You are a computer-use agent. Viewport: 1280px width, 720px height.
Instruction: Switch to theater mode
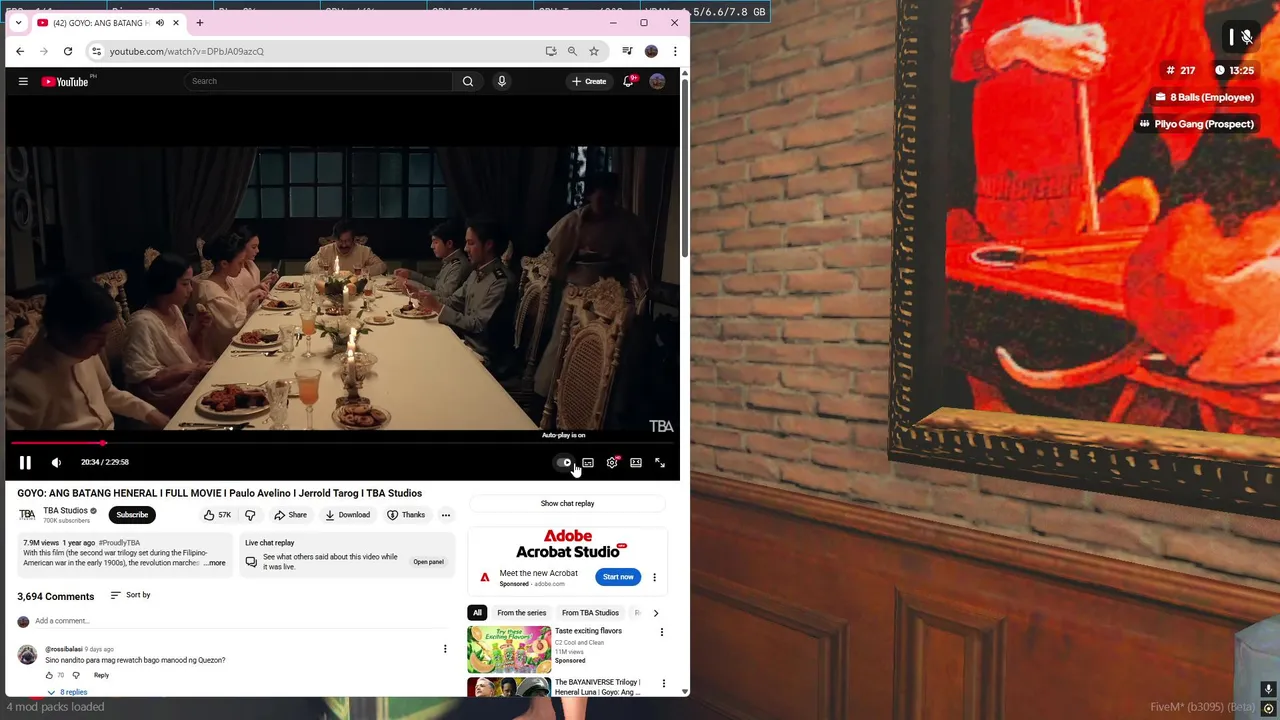coord(636,462)
